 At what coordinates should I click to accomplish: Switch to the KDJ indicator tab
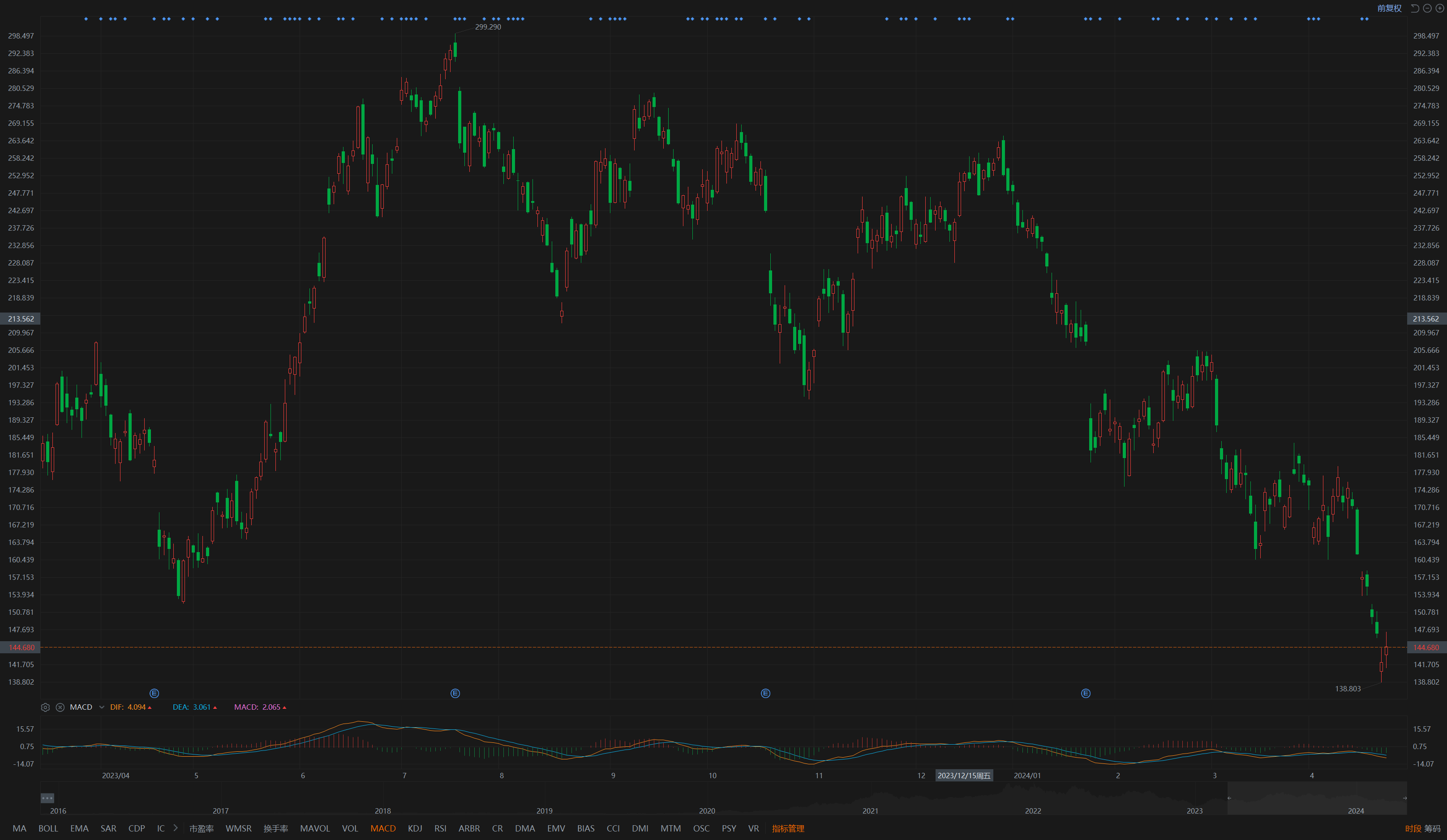point(415,828)
